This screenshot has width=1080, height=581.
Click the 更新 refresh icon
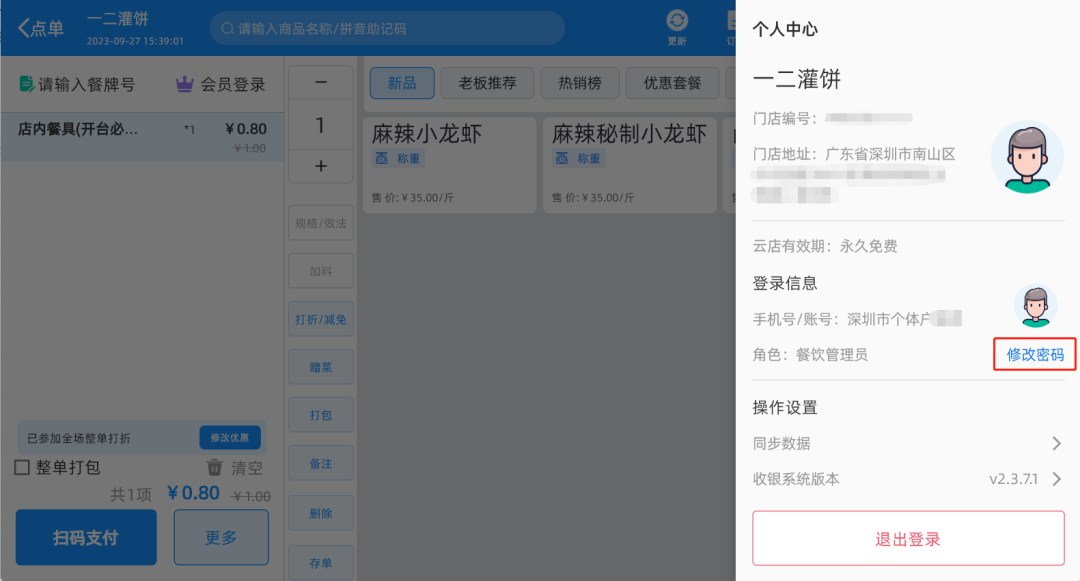click(677, 22)
